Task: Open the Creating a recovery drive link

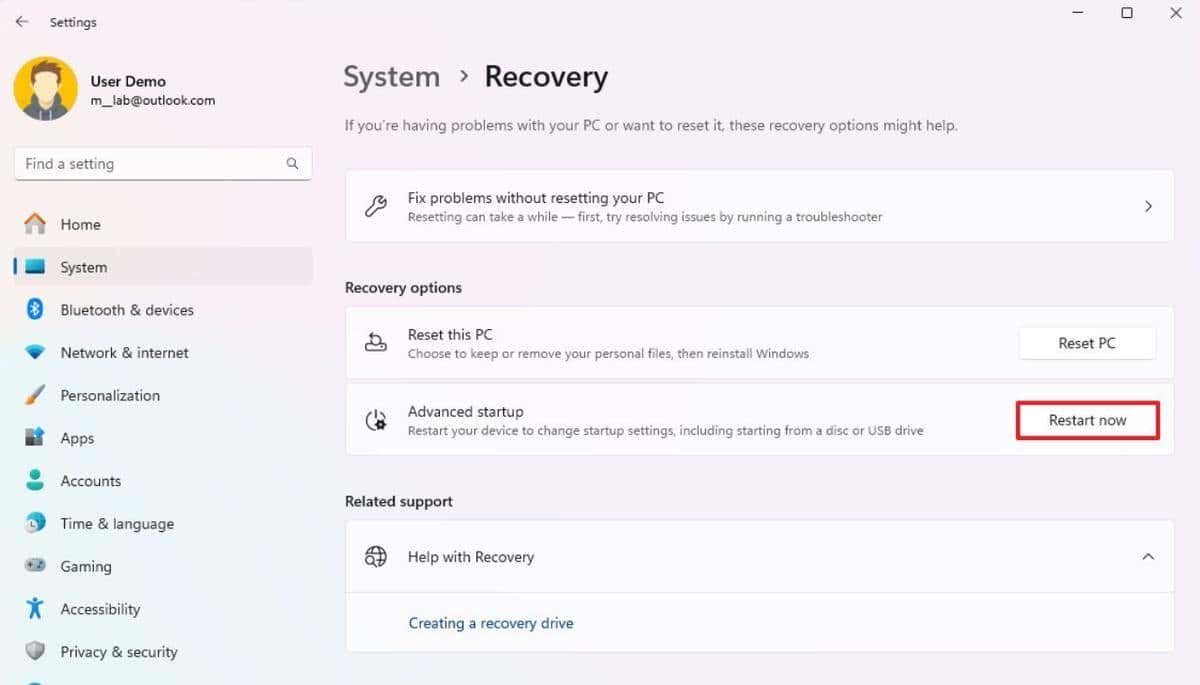Action: [x=491, y=622]
